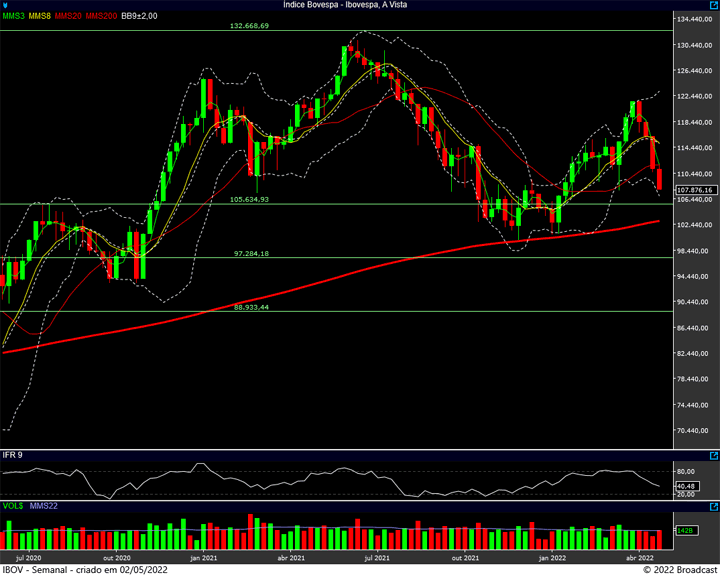
Task: Select the MMS22 volume average label
Action: (x=43, y=507)
